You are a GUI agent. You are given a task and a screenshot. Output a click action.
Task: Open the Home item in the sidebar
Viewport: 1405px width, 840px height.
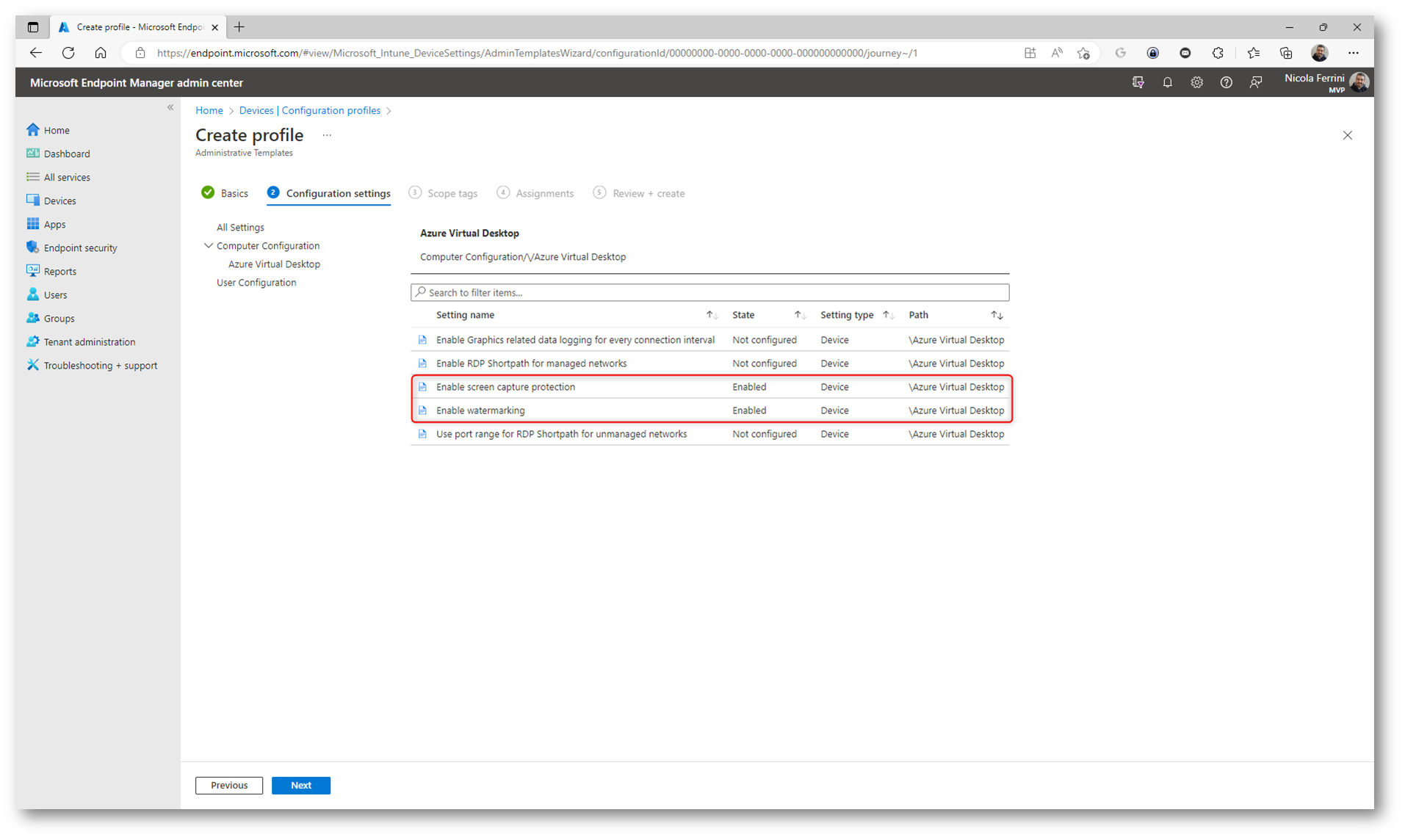tap(48, 130)
